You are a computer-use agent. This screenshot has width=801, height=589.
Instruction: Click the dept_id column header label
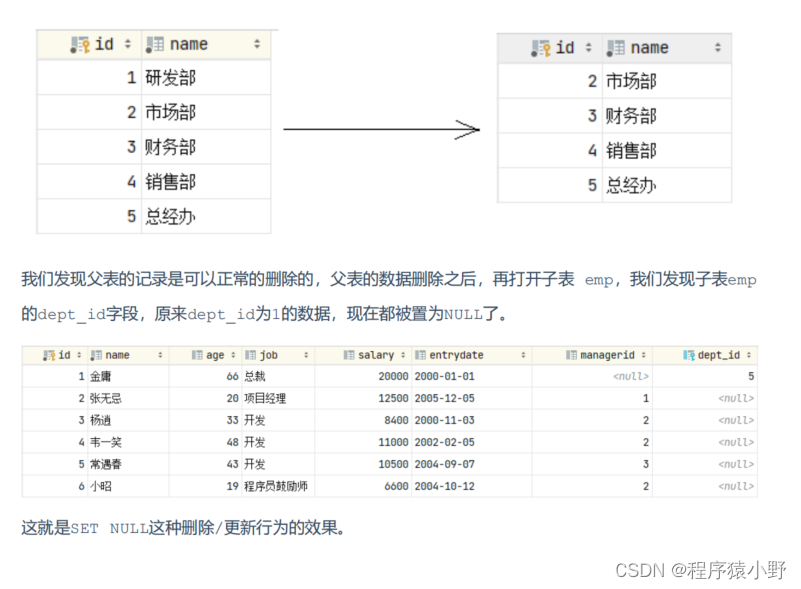tap(718, 355)
